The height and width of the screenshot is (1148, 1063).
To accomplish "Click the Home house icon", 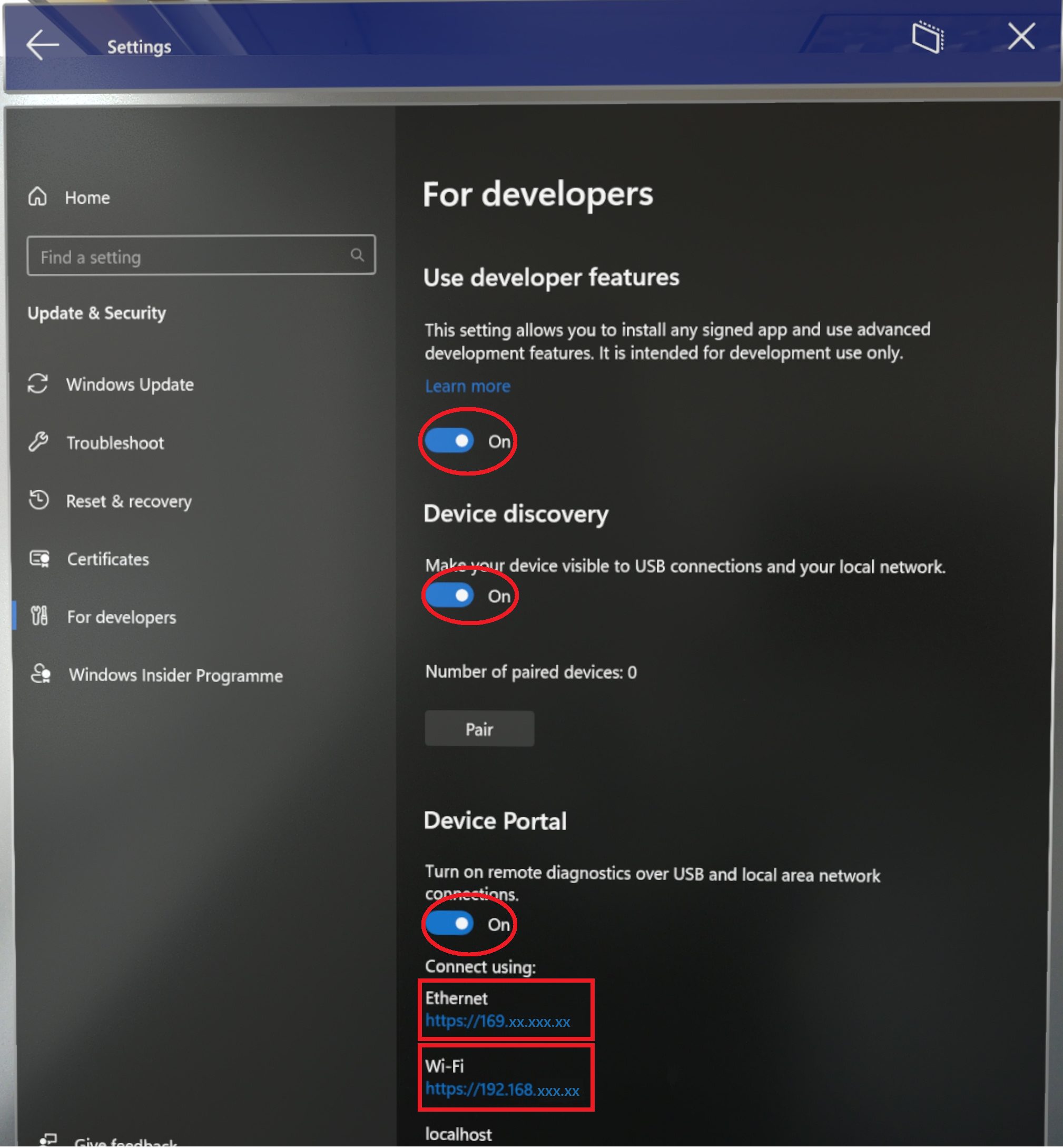I will click(38, 197).
